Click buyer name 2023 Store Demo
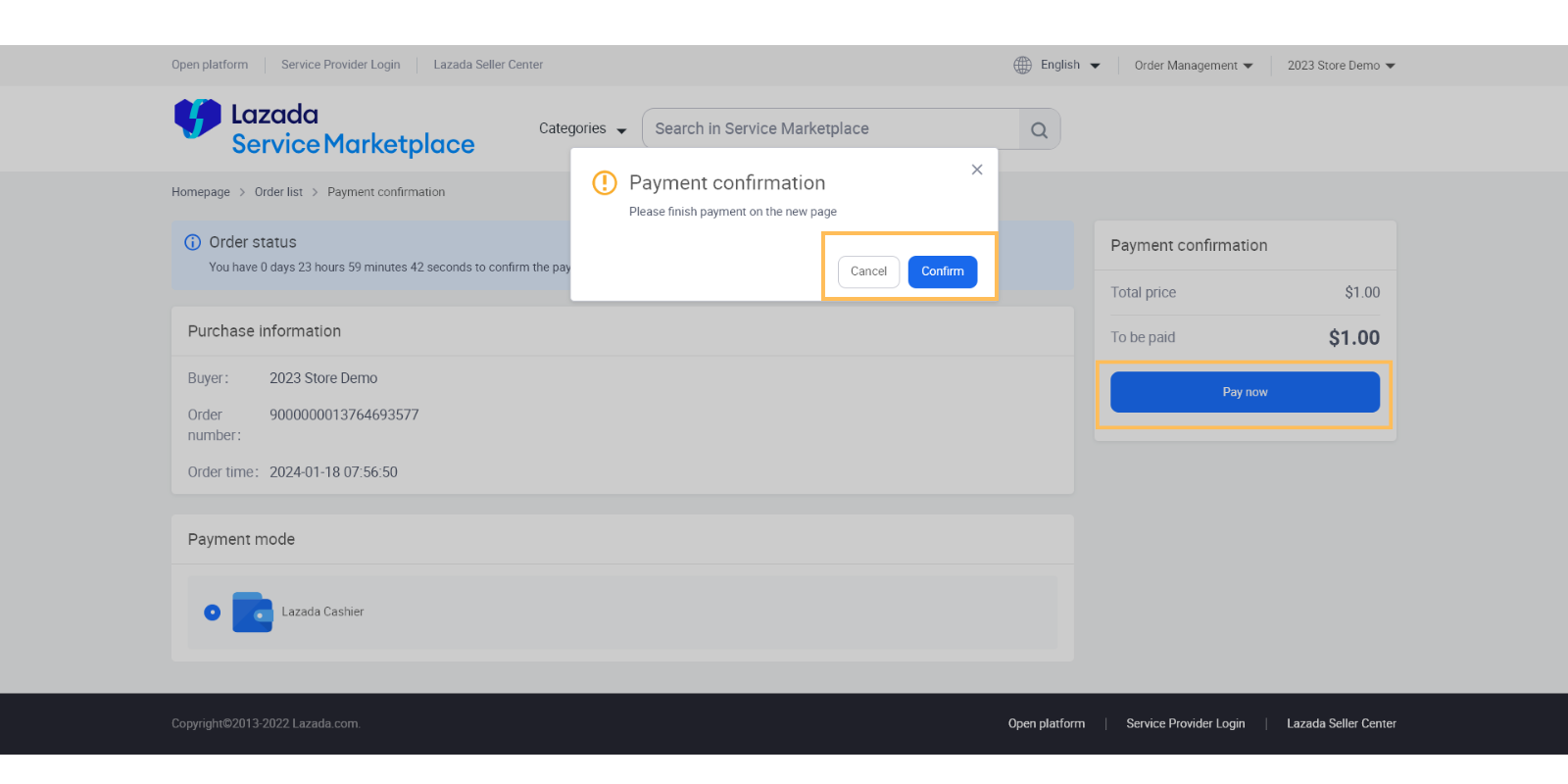Screen dimensions: 1568x784 click(x=323, y=378)
